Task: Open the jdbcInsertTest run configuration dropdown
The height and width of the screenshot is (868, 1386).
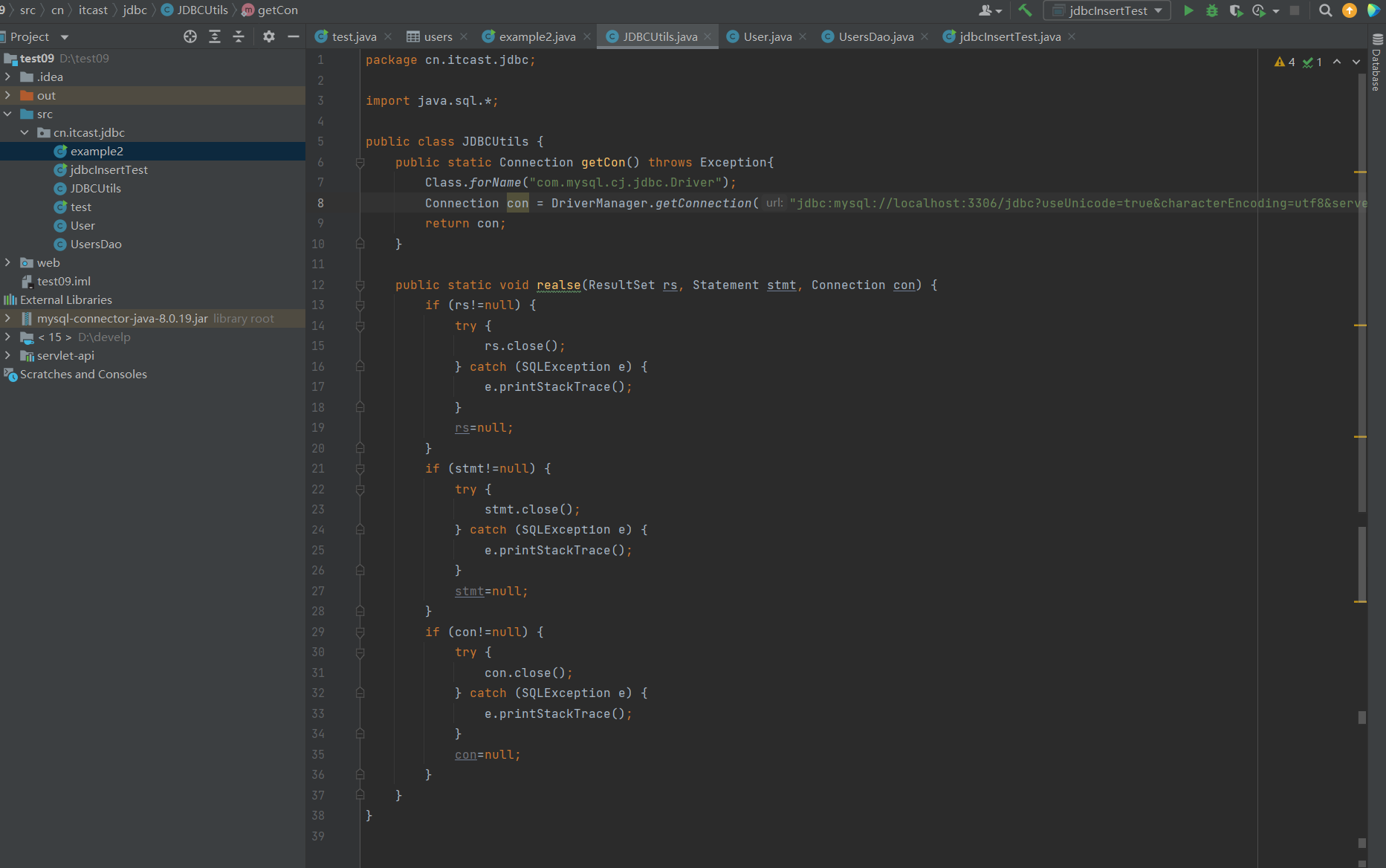Action: pos(1107,10)
